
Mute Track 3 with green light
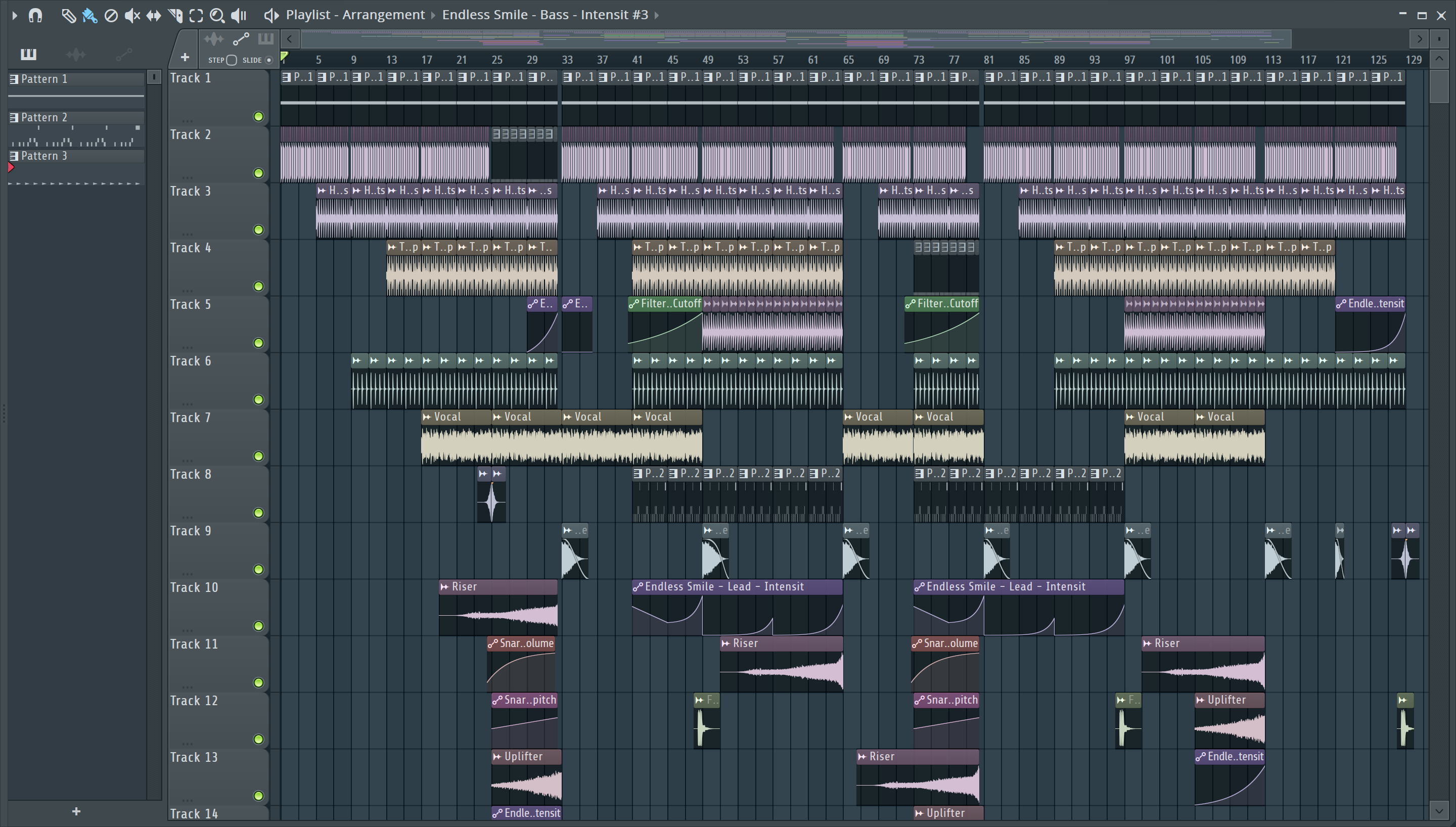pyautogui.click(x=258, y=229)
